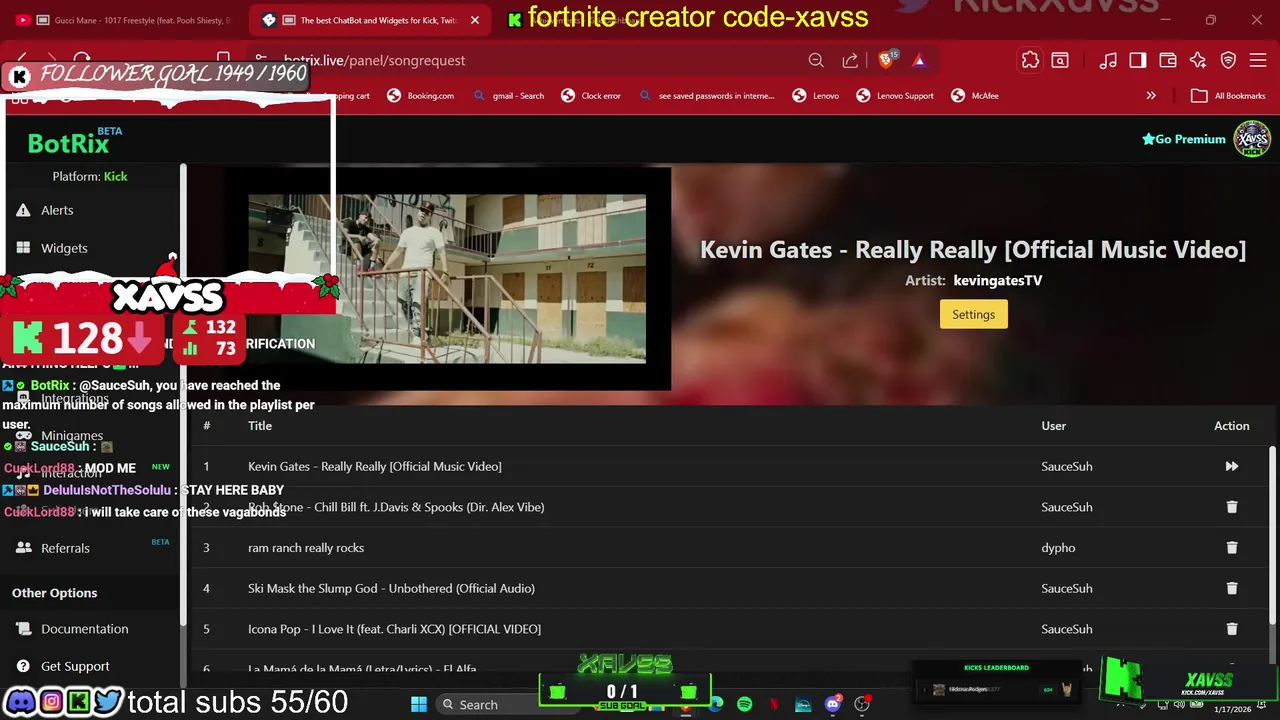
Task: Open the Booking.com bookmark
Action: tap(420, 96)
